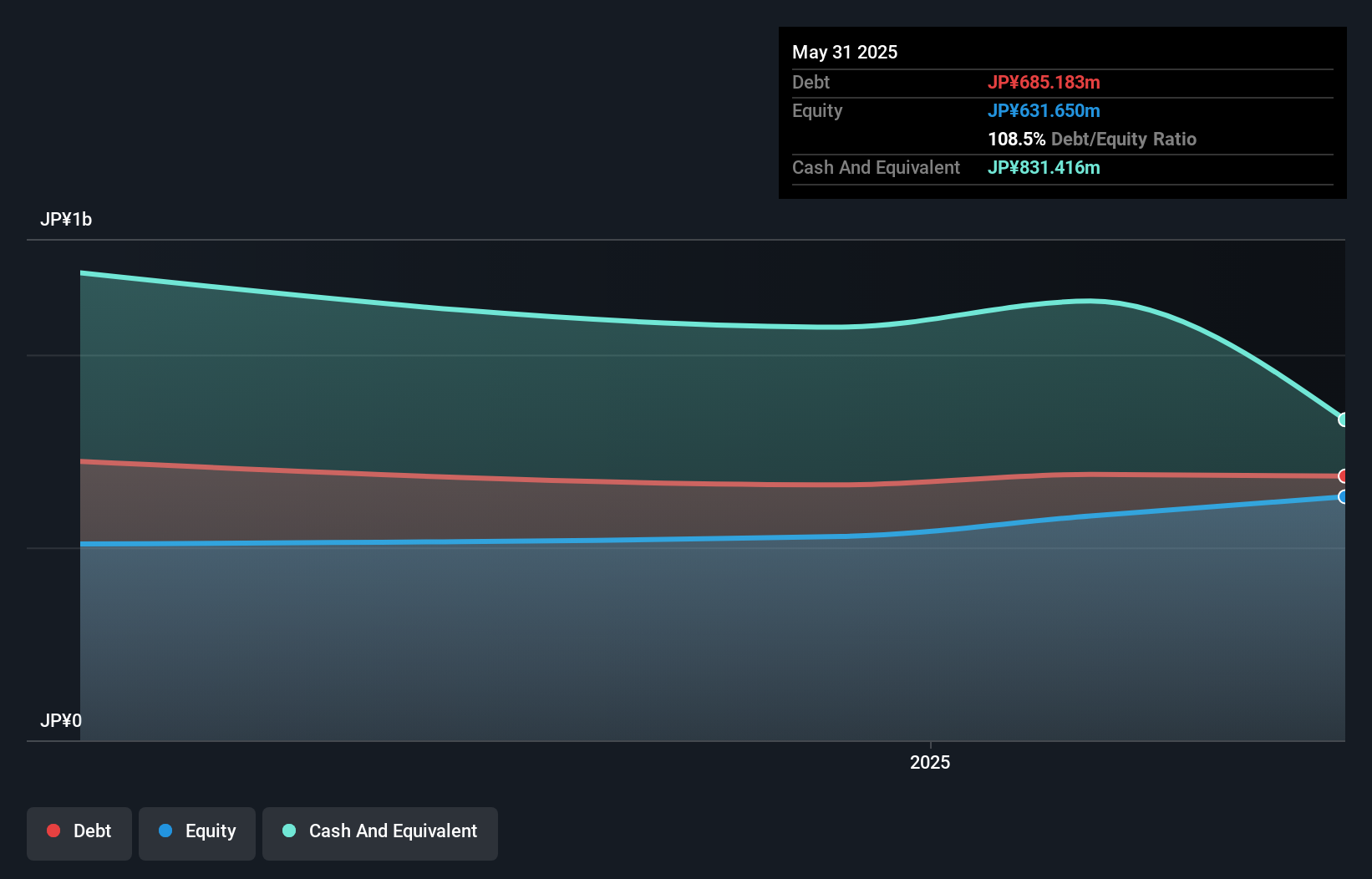Select the Equity line endpoint marker
Image resolution: width=1372 pixels, height=879 pixels.
(x=1343, y=497)
